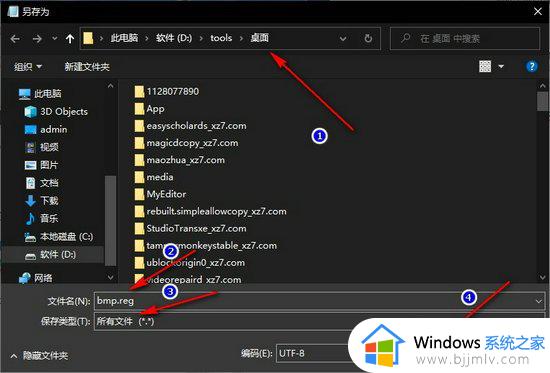Refresh the current folder view
550x373 pixels.
pyautogui.click(x=368, y=38)
